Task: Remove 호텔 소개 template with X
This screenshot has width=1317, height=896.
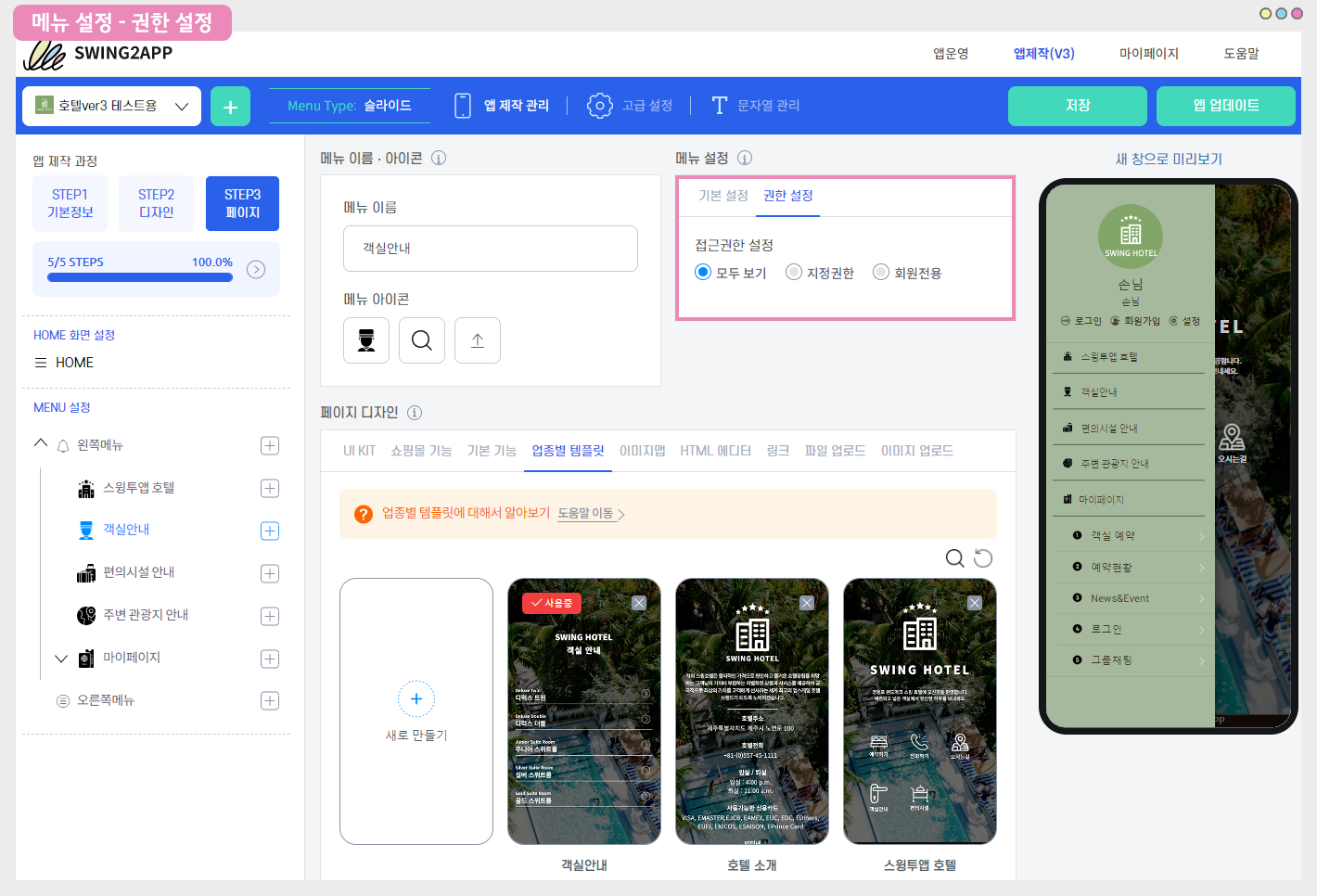Action: point(807,603)
